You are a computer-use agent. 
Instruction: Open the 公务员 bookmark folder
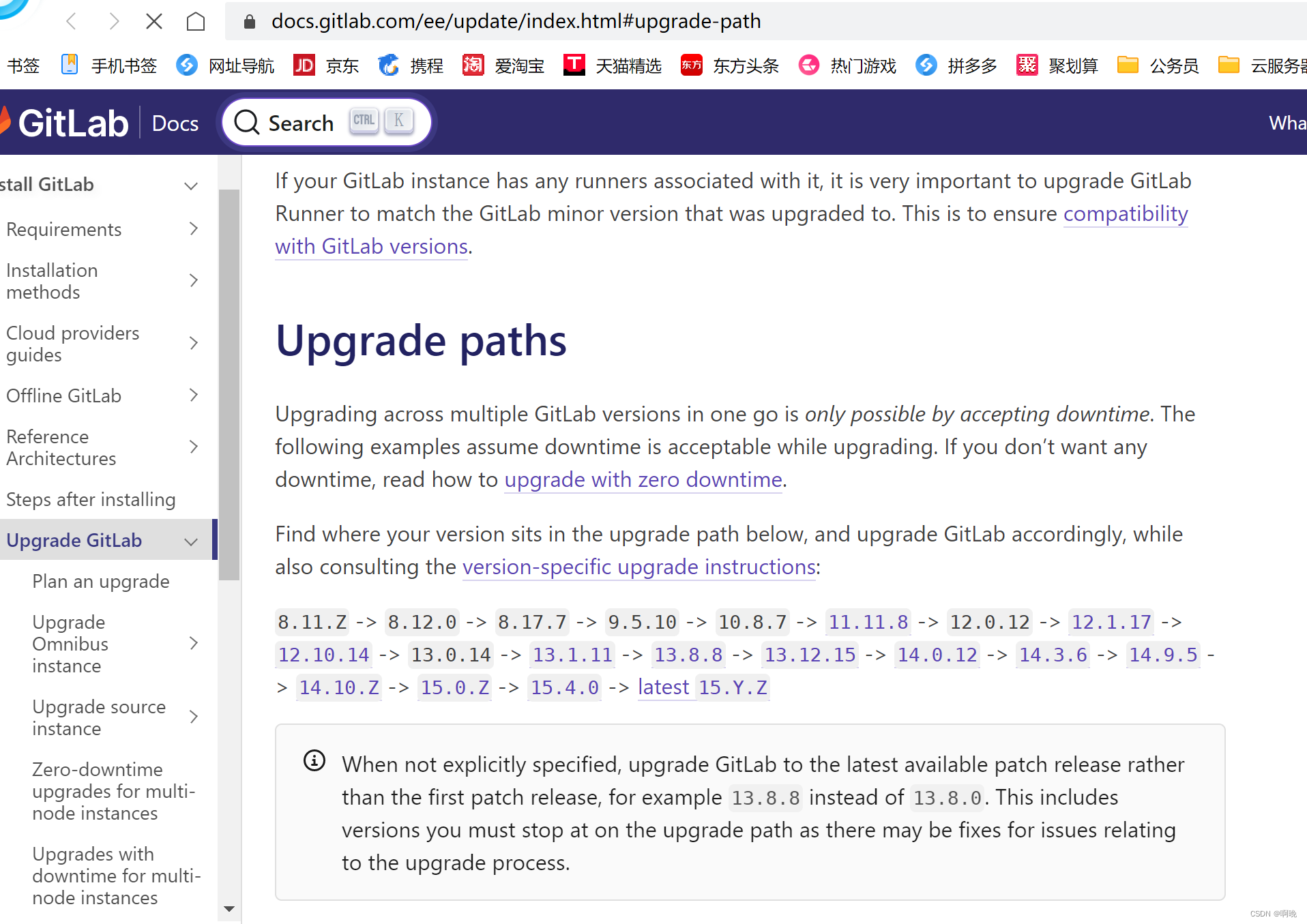[x=1158, y=65]
